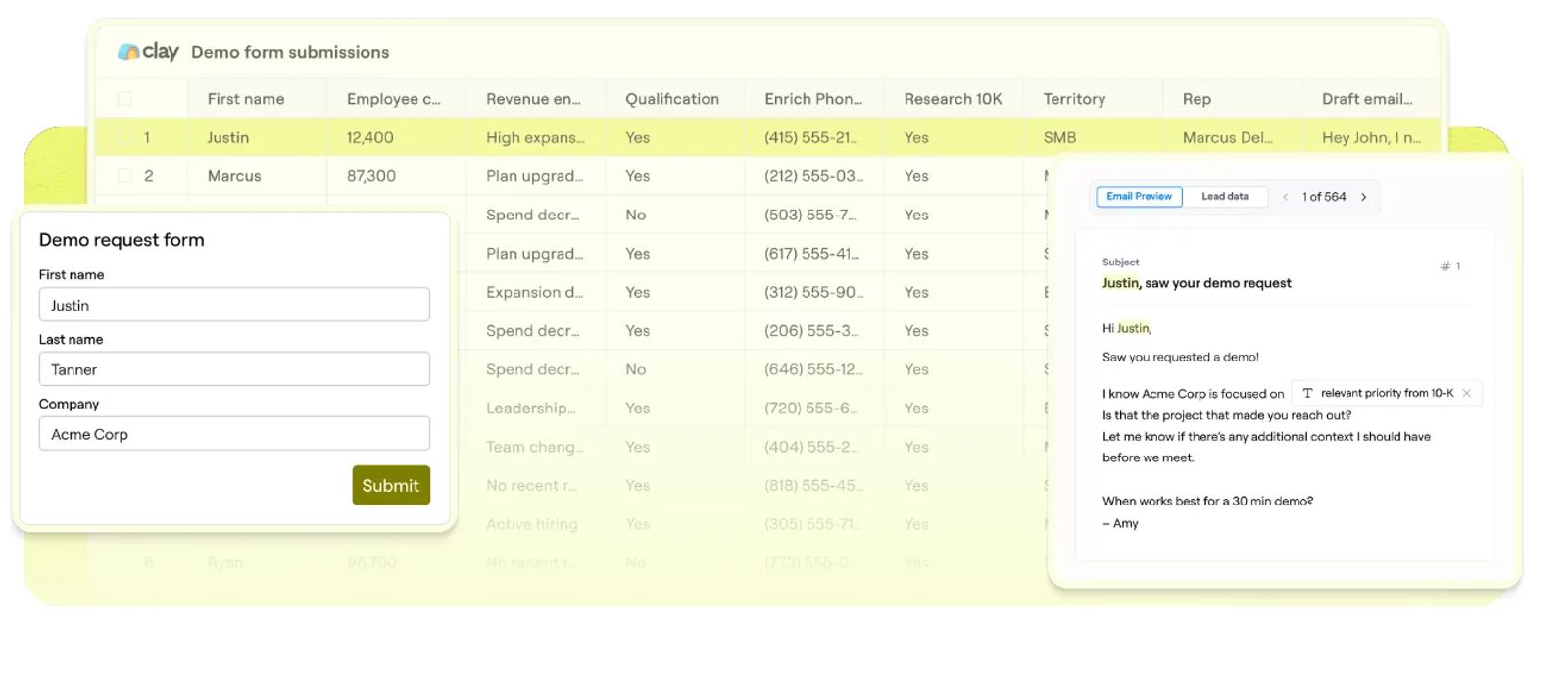Select the Employee count column header
1568x673 pixels.
click(x=394, y=99)
